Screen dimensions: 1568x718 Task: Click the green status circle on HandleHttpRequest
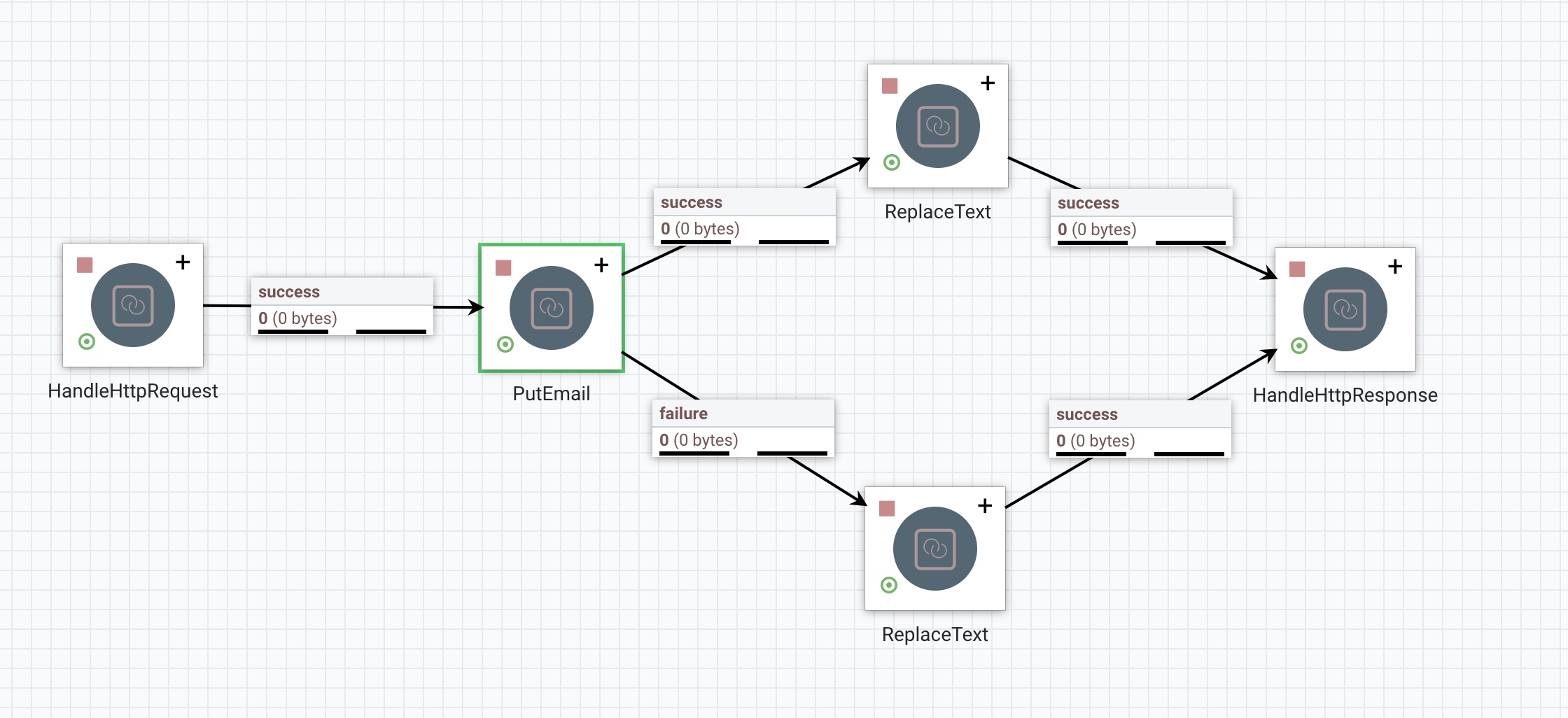87,342
